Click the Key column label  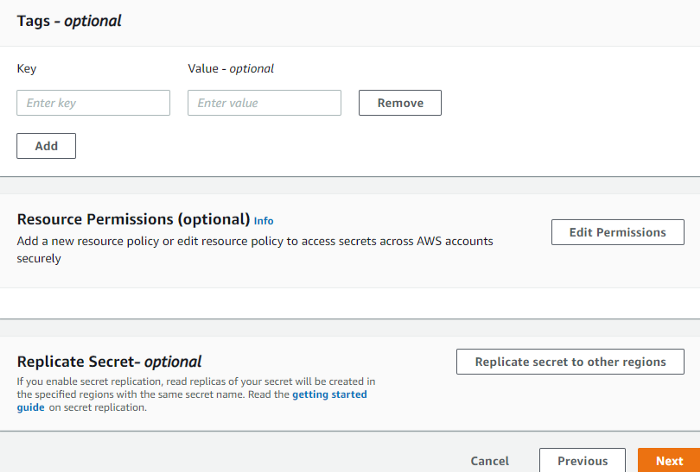click(27, 69)
